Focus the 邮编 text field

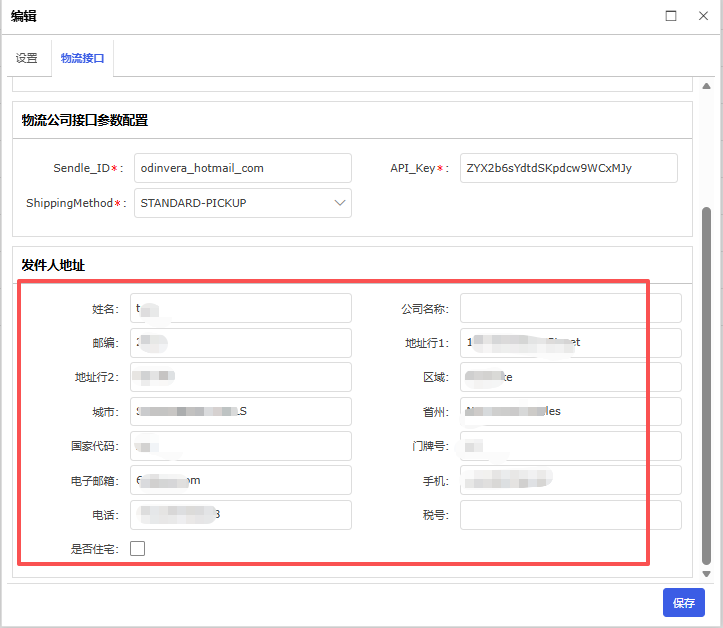coord(242,343)
